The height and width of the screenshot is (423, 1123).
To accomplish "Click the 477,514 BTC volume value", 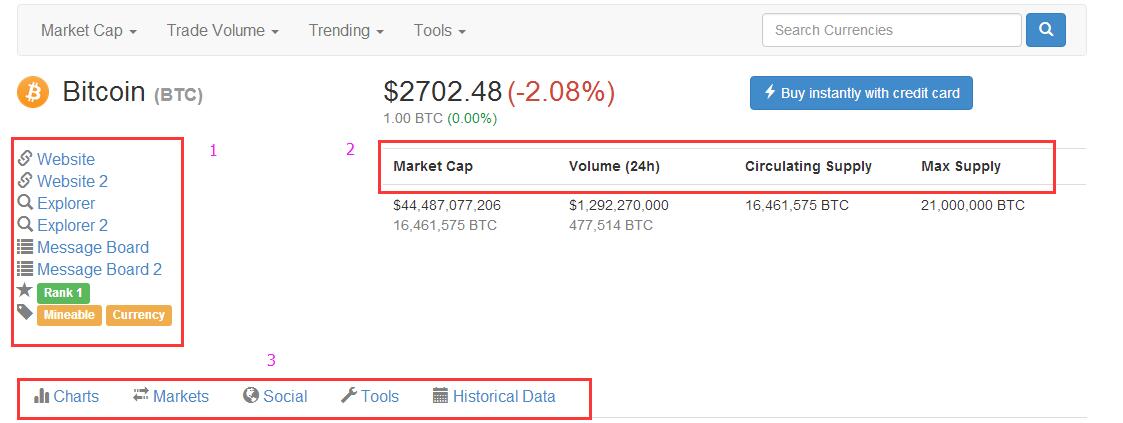I will 611,225.
